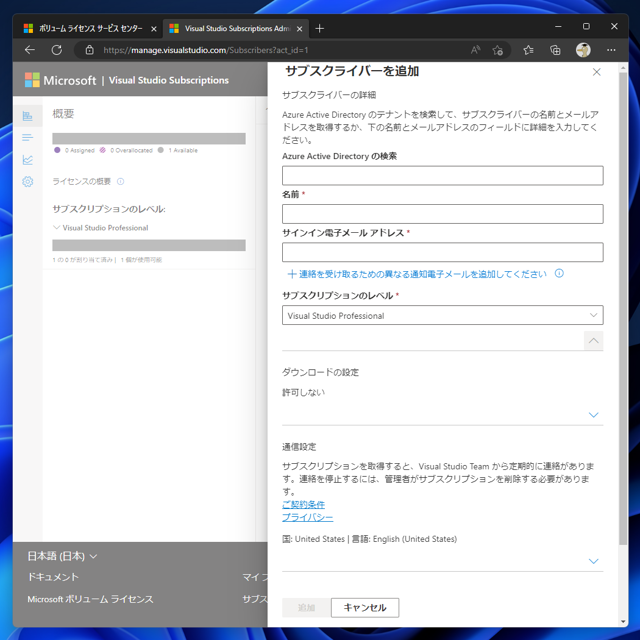
Task: Open Microsoft ボリューム ライセンス footer link
Action: [x=90, y=599]
